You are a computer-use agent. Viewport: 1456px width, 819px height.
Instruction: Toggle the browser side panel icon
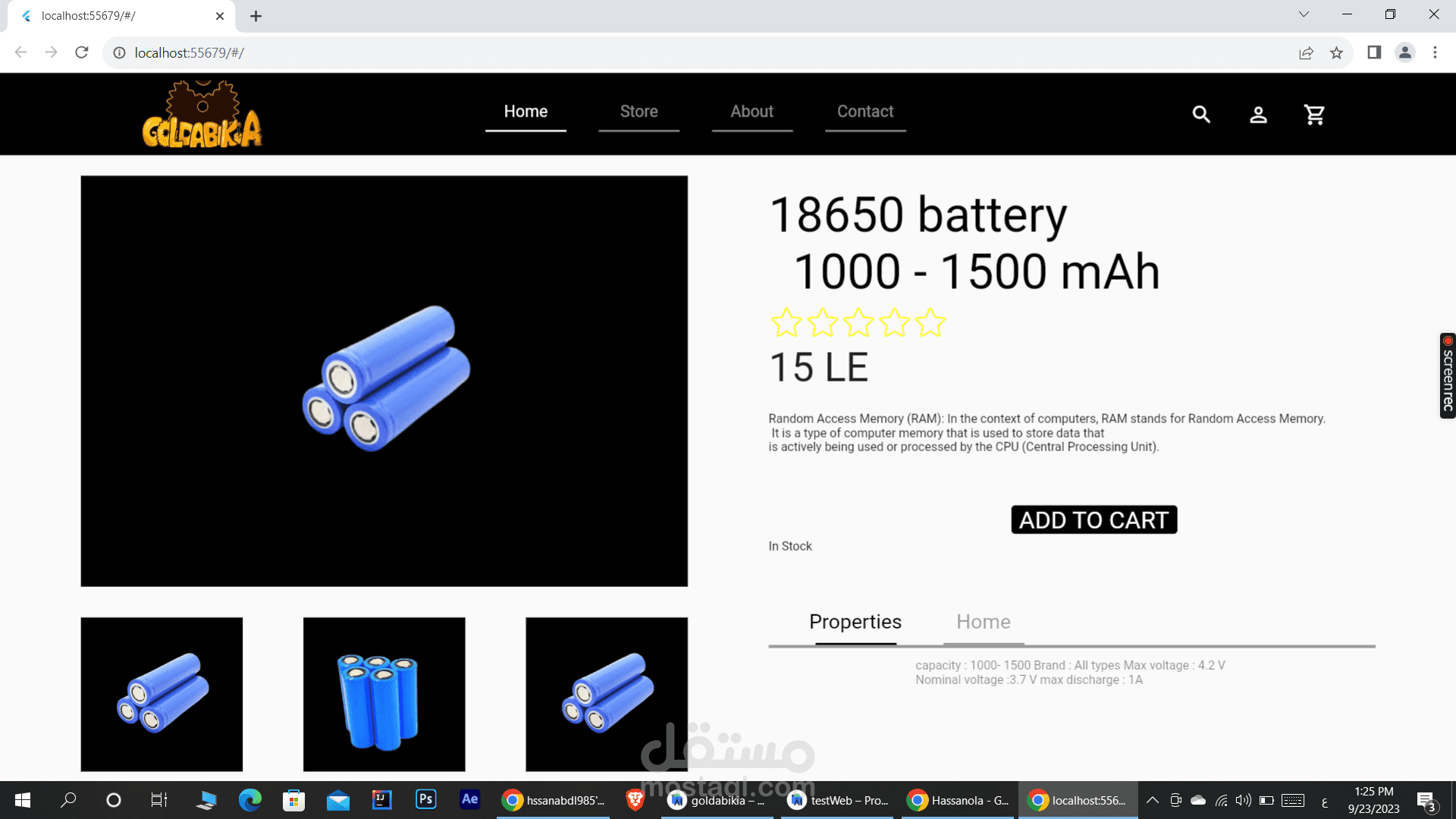coord(1374,52)
